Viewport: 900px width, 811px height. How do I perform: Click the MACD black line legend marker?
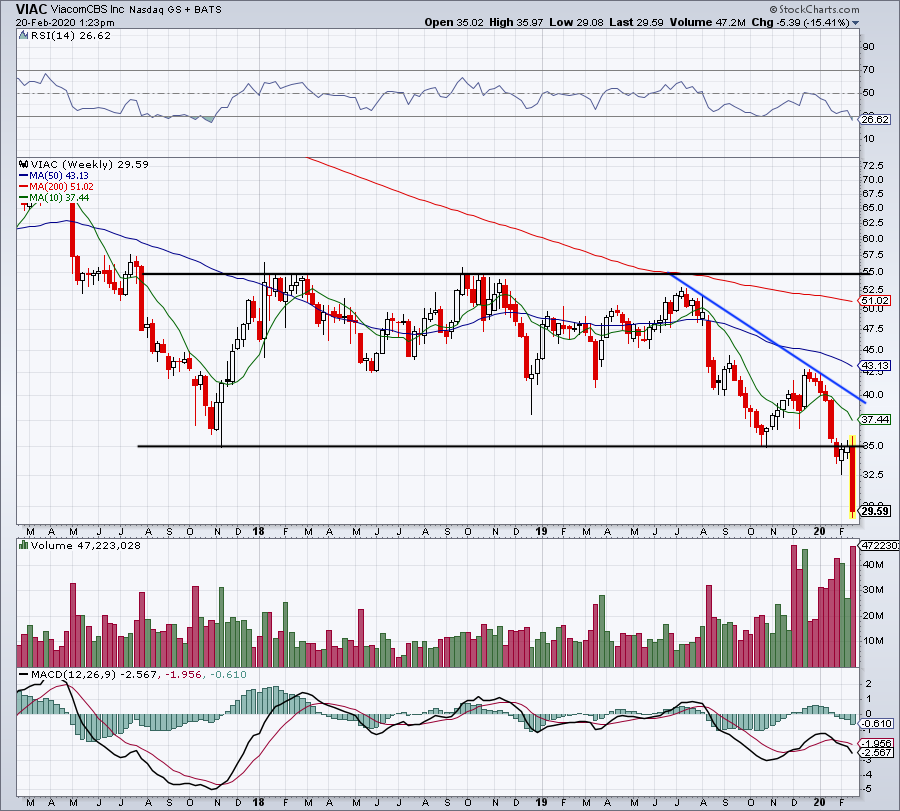[x=24, y=674]
